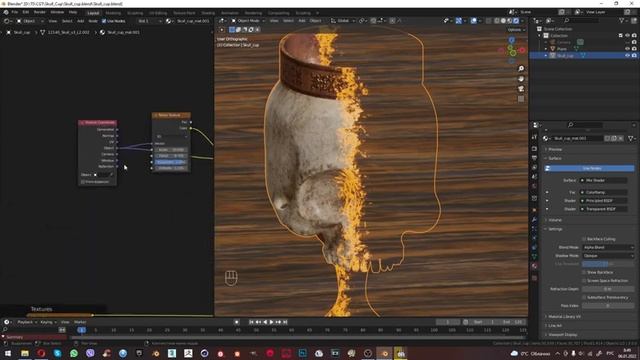The image size is (640, 360).
Task: Click the Blender logo menu icon
Action: pyautogui.click(x=6, y=12)
